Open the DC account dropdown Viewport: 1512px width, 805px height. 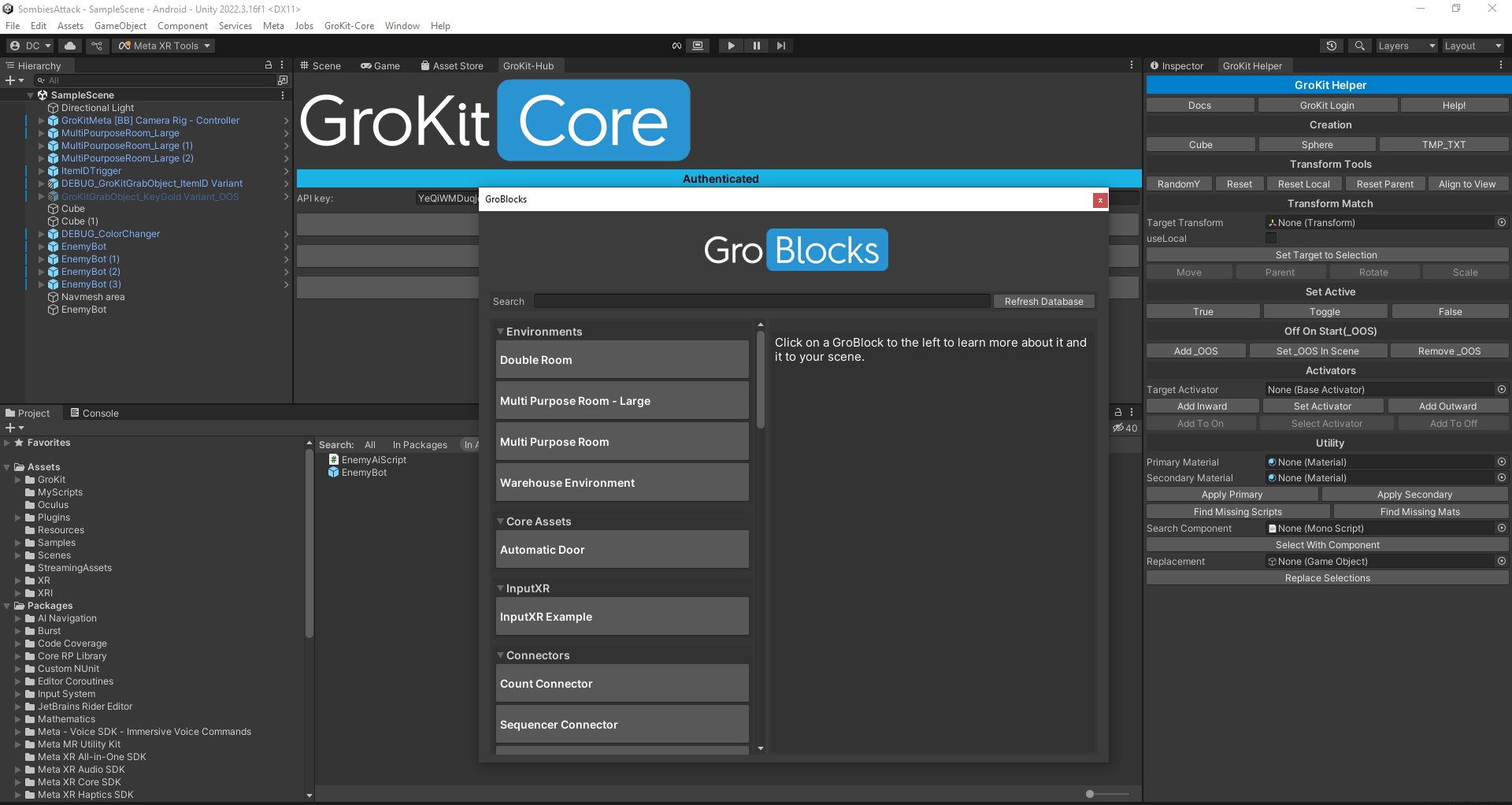[x=31, y=46]
